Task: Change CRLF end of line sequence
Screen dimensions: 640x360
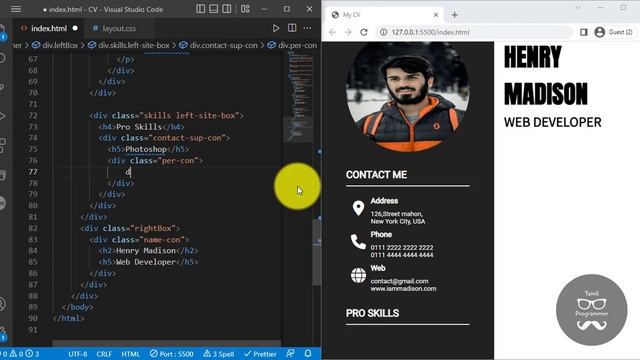Action: (x=104, y=354)
